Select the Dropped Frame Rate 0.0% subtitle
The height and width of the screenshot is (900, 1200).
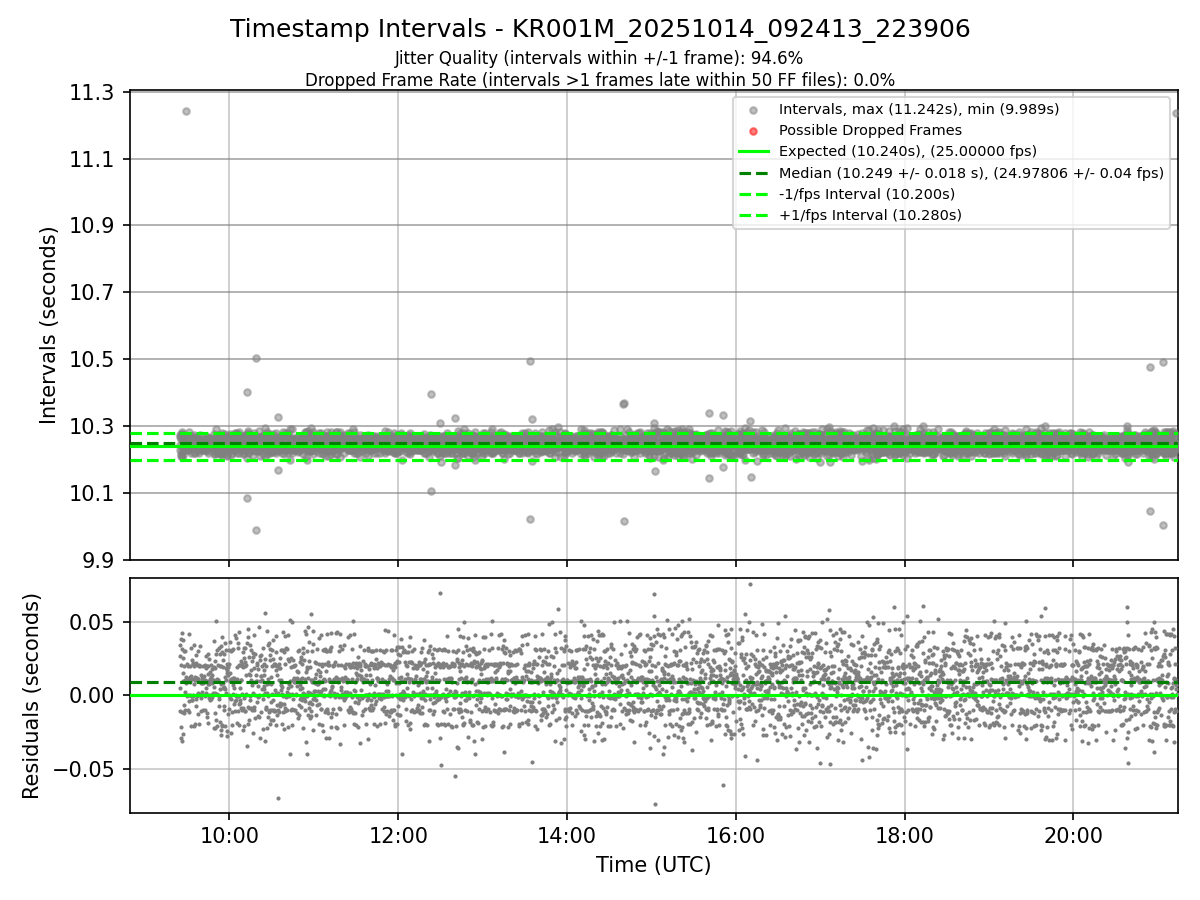[599, 79]
